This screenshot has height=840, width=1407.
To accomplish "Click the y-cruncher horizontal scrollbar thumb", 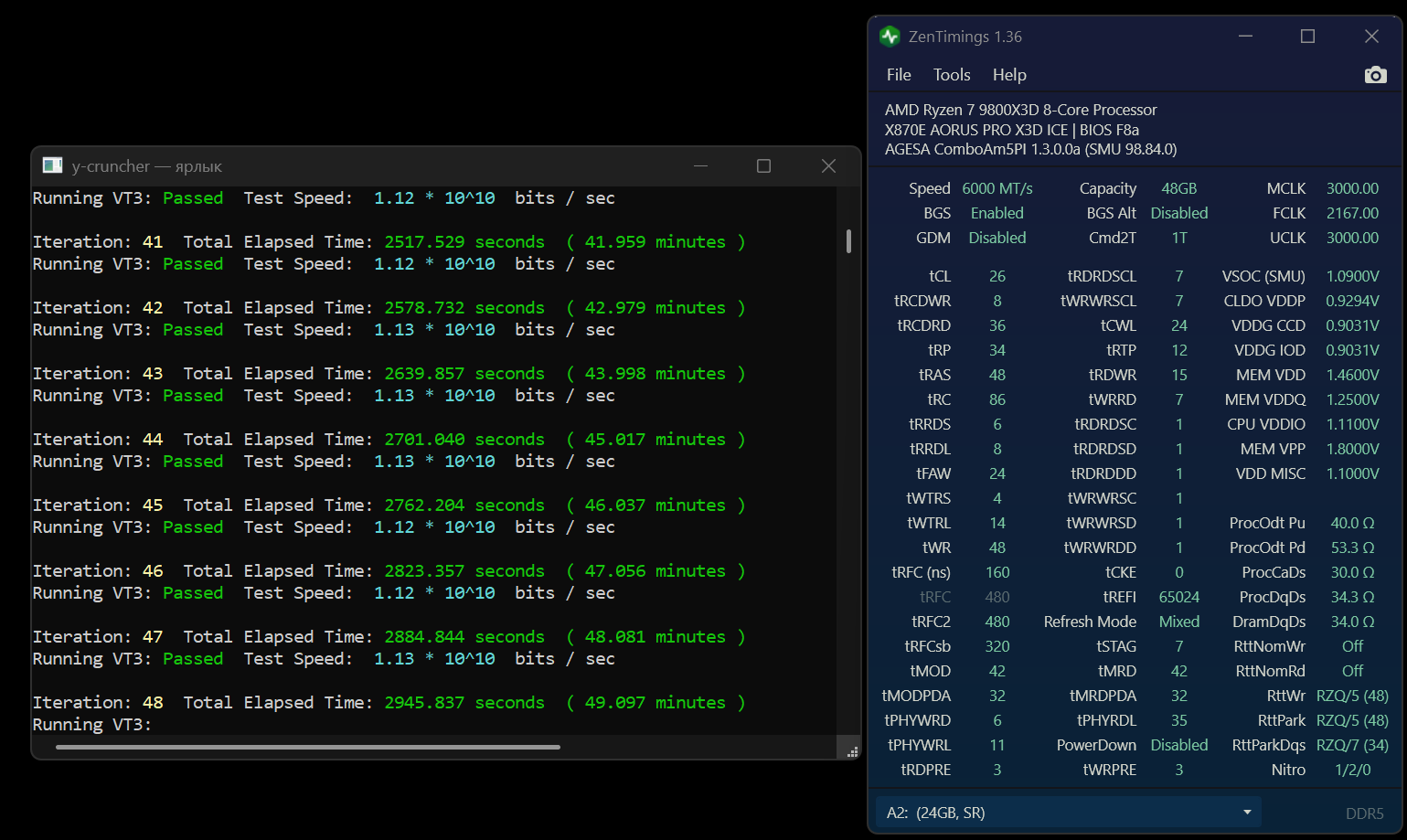I will [x=308, y=747].
